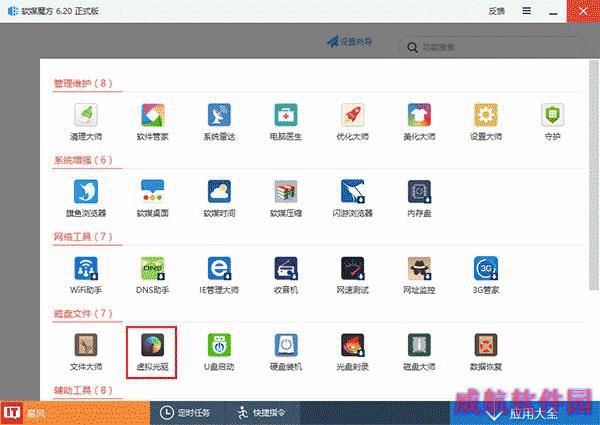The height and width of the screenshot is (425, 600).
Task: Launch 3G管家 icon
Action: tap(486, 268)
